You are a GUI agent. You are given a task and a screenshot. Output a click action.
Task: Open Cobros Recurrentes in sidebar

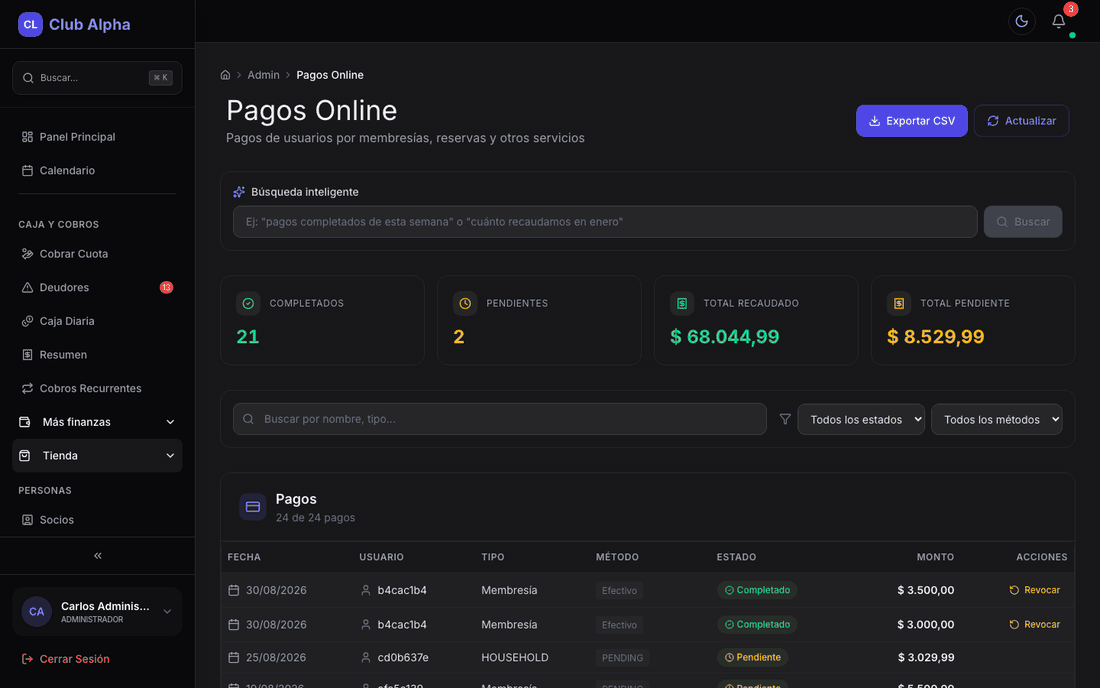97,389
